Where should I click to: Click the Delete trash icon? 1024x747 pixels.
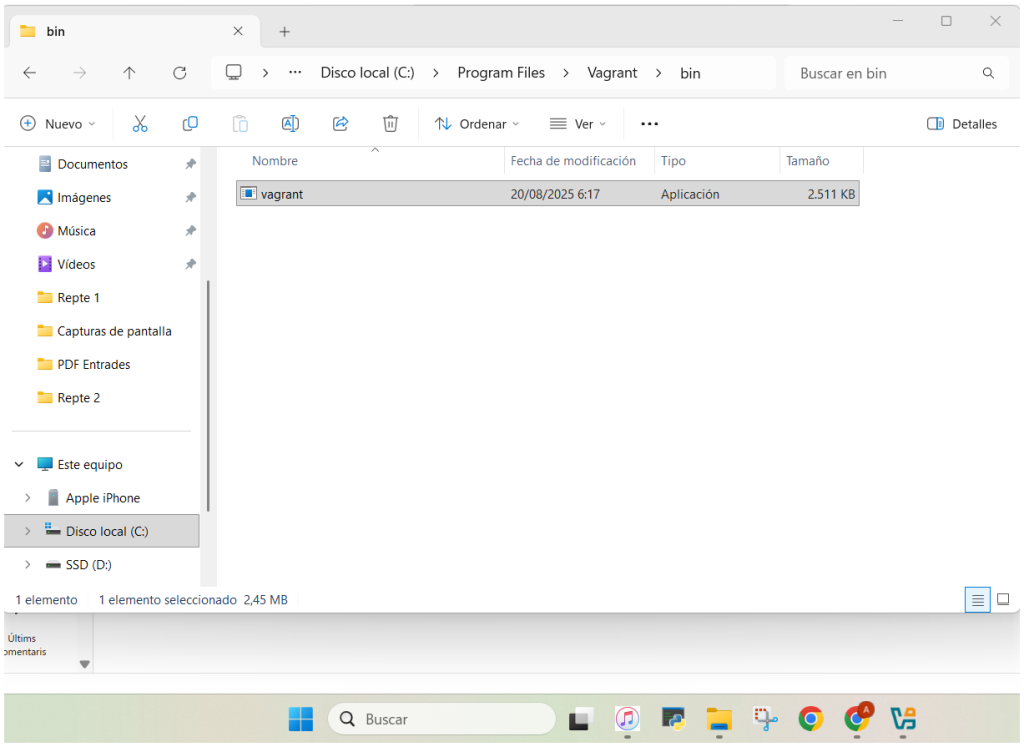tap(390, 124)
